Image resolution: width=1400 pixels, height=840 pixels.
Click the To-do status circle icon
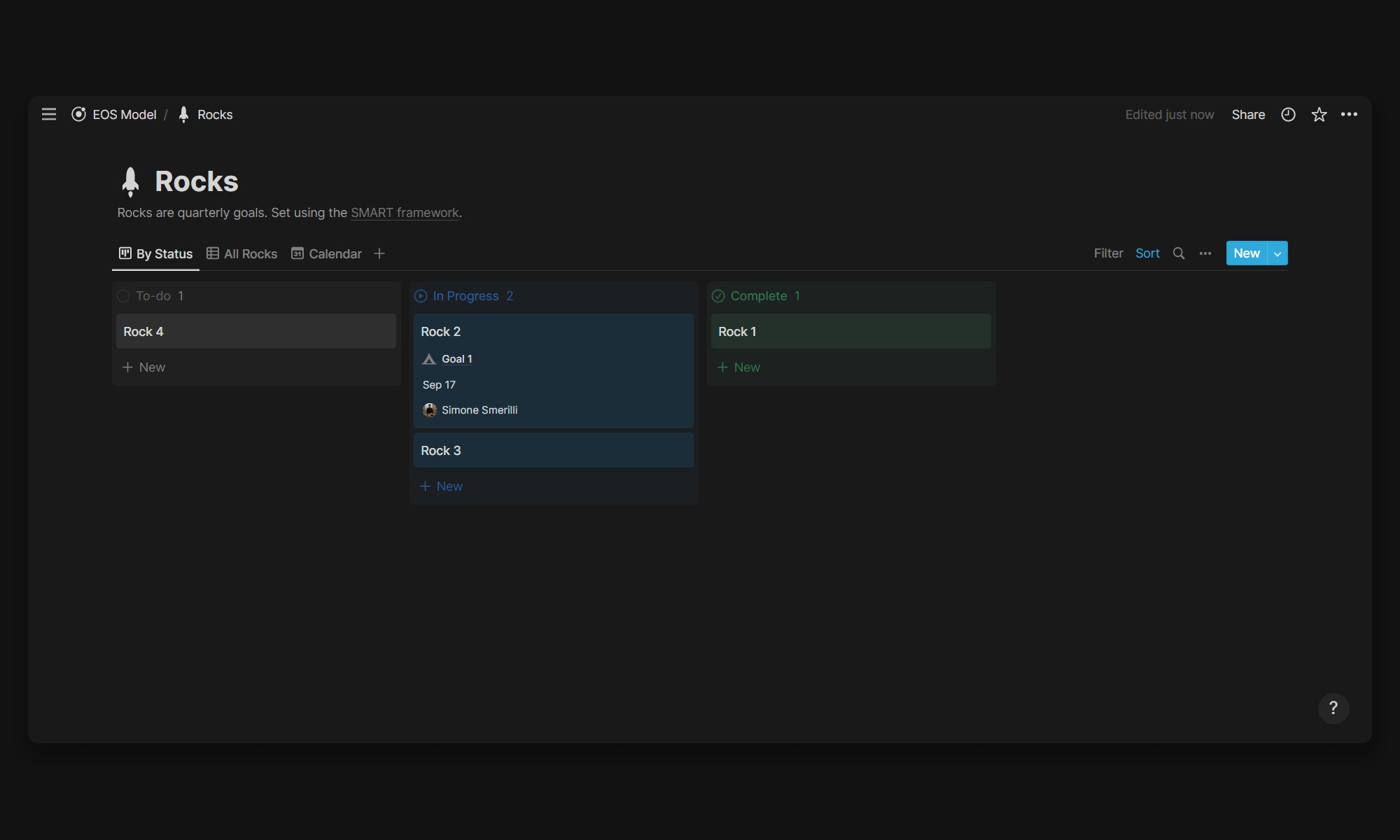(x=123, y=296)
